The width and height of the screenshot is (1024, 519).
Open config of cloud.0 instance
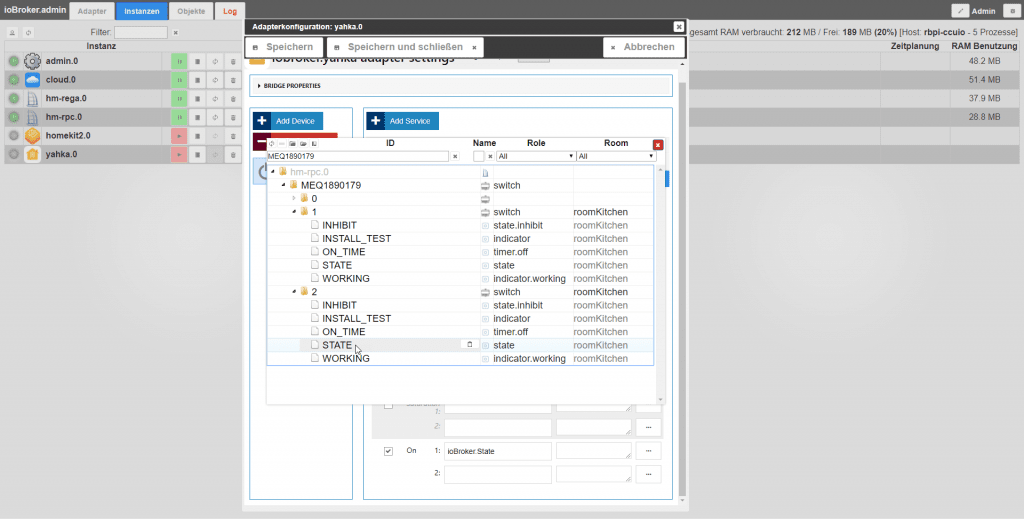pyautogui.click(x=197, y=80)
